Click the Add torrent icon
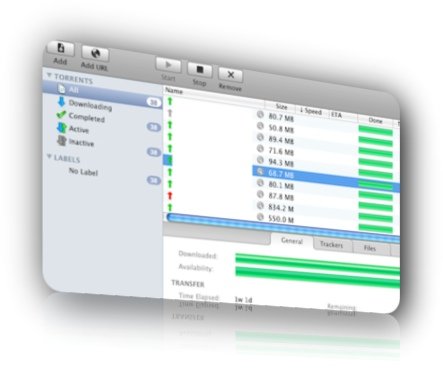The width and height of the screenshot is (443, 376). click(60, 49)
